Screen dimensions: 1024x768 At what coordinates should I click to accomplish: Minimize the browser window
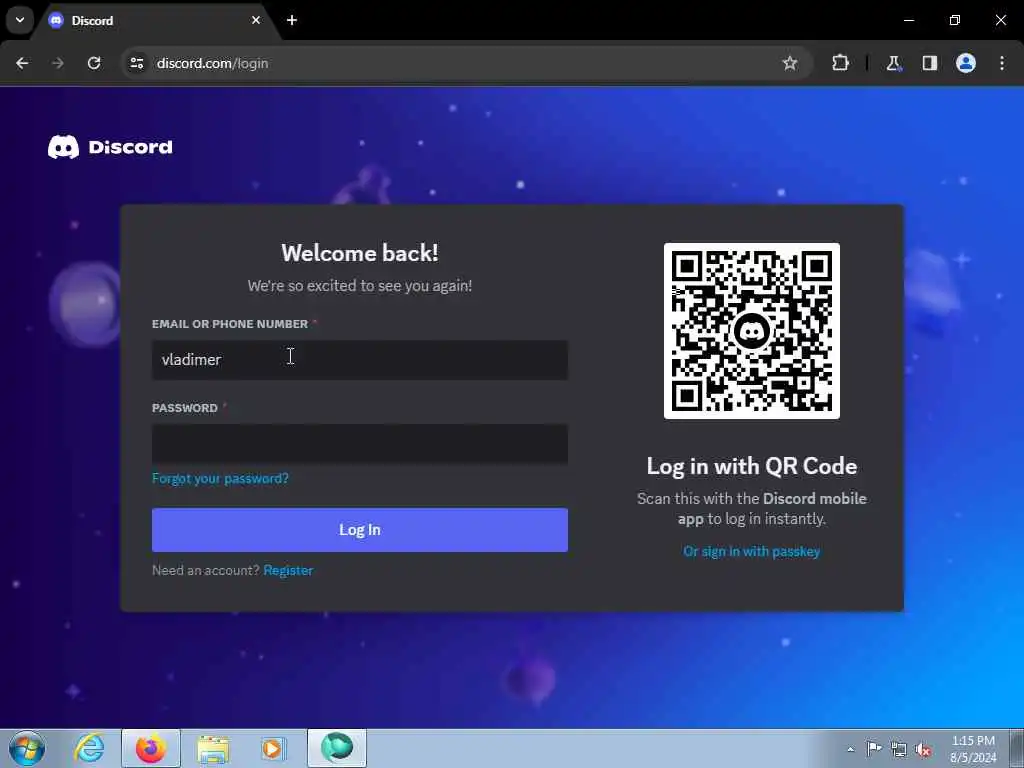(909, 20)
